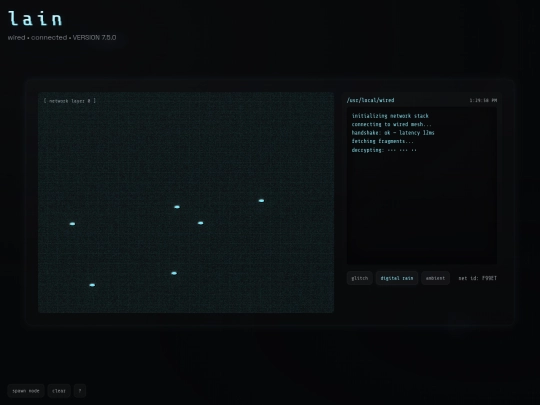Click the rightmost glowing network node

coord(261,200)
